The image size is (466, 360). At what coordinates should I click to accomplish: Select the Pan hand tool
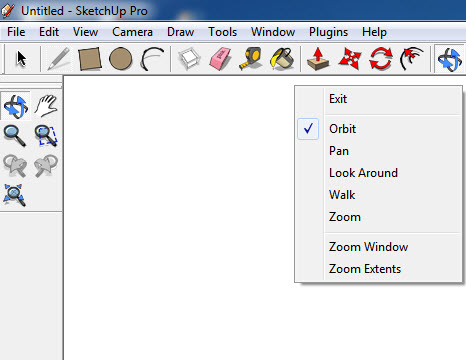tap(46, 106)
